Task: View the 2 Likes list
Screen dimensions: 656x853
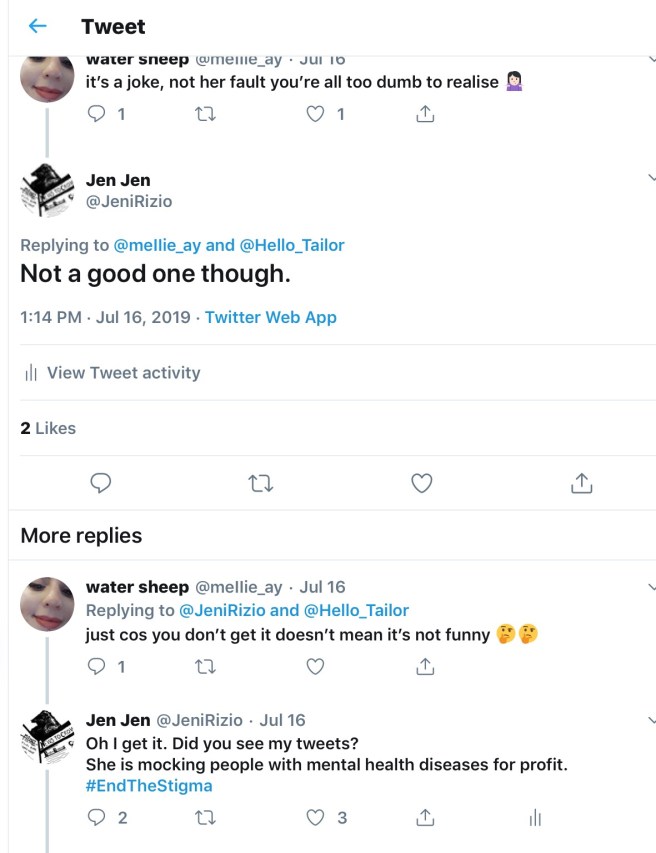Action: pos(48,428)
